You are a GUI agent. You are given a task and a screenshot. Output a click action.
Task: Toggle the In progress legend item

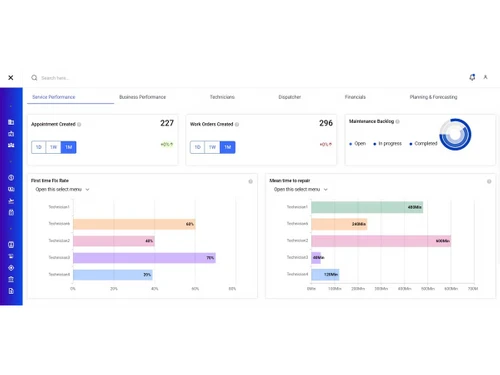pos(387,143)
